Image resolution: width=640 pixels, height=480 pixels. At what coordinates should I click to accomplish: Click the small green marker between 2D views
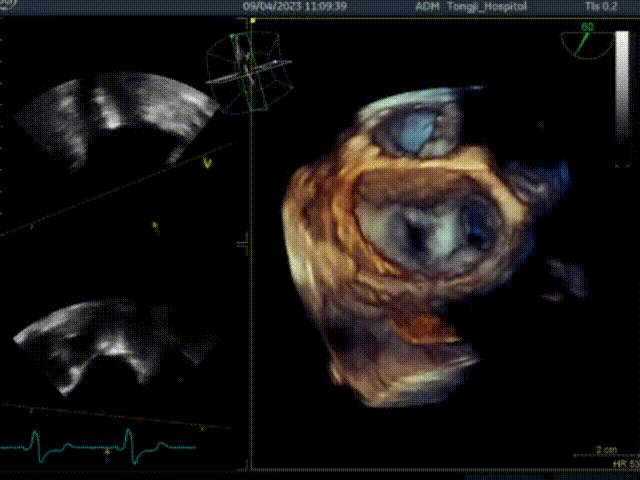point(155,228)
